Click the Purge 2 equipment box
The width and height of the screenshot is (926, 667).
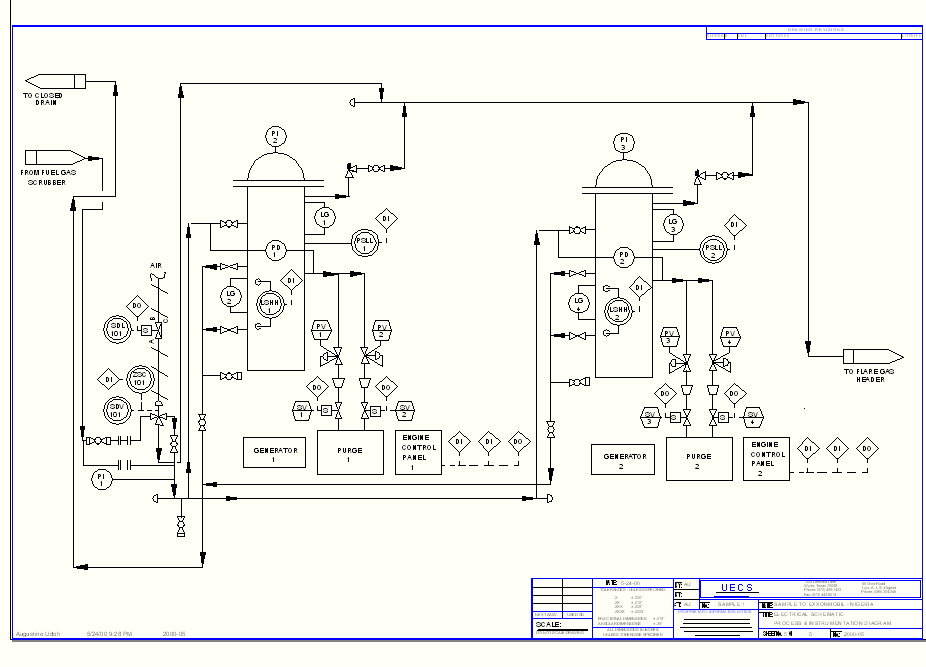[x=699, y=459]
